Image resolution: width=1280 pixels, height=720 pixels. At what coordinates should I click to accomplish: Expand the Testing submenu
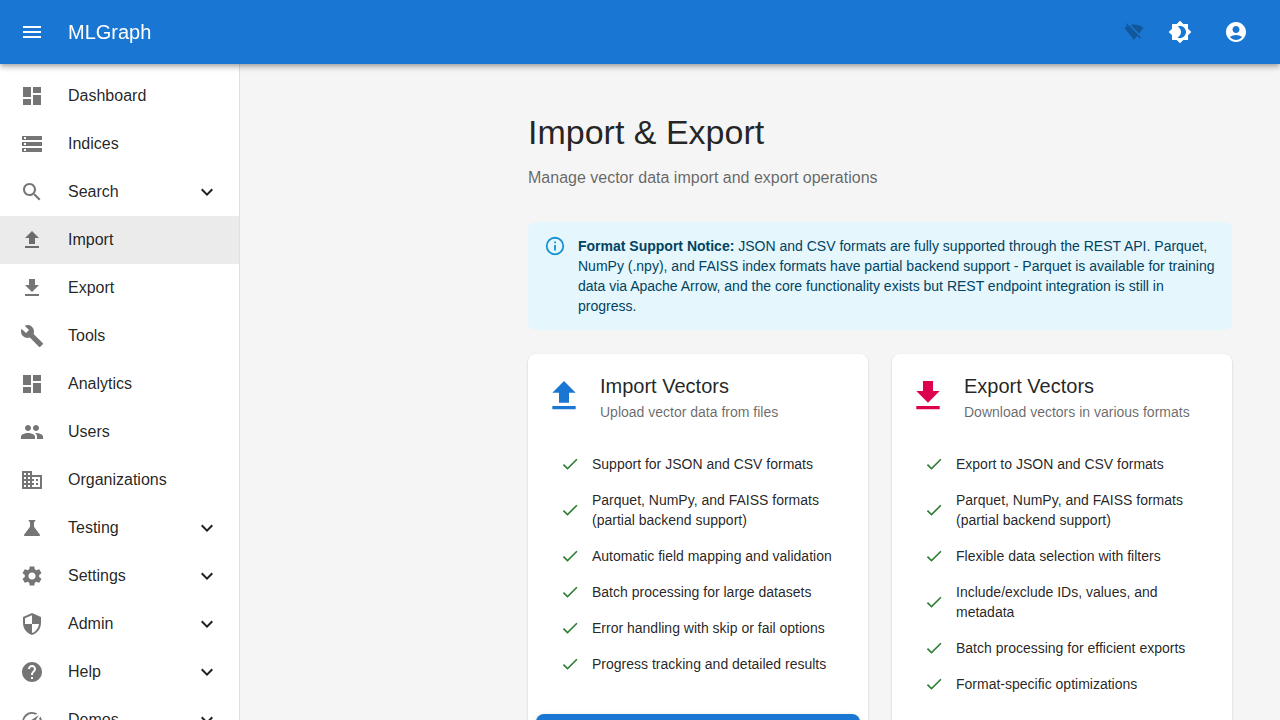207,527
